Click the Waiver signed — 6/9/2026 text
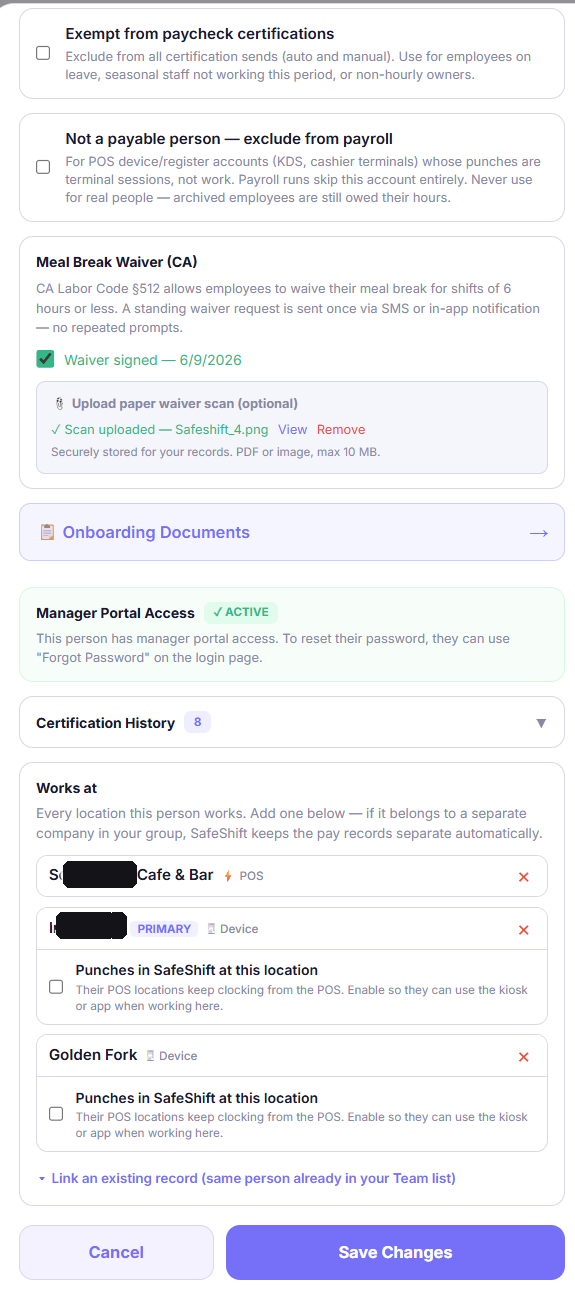The image size is (575, 1300). tap(152, 360)
